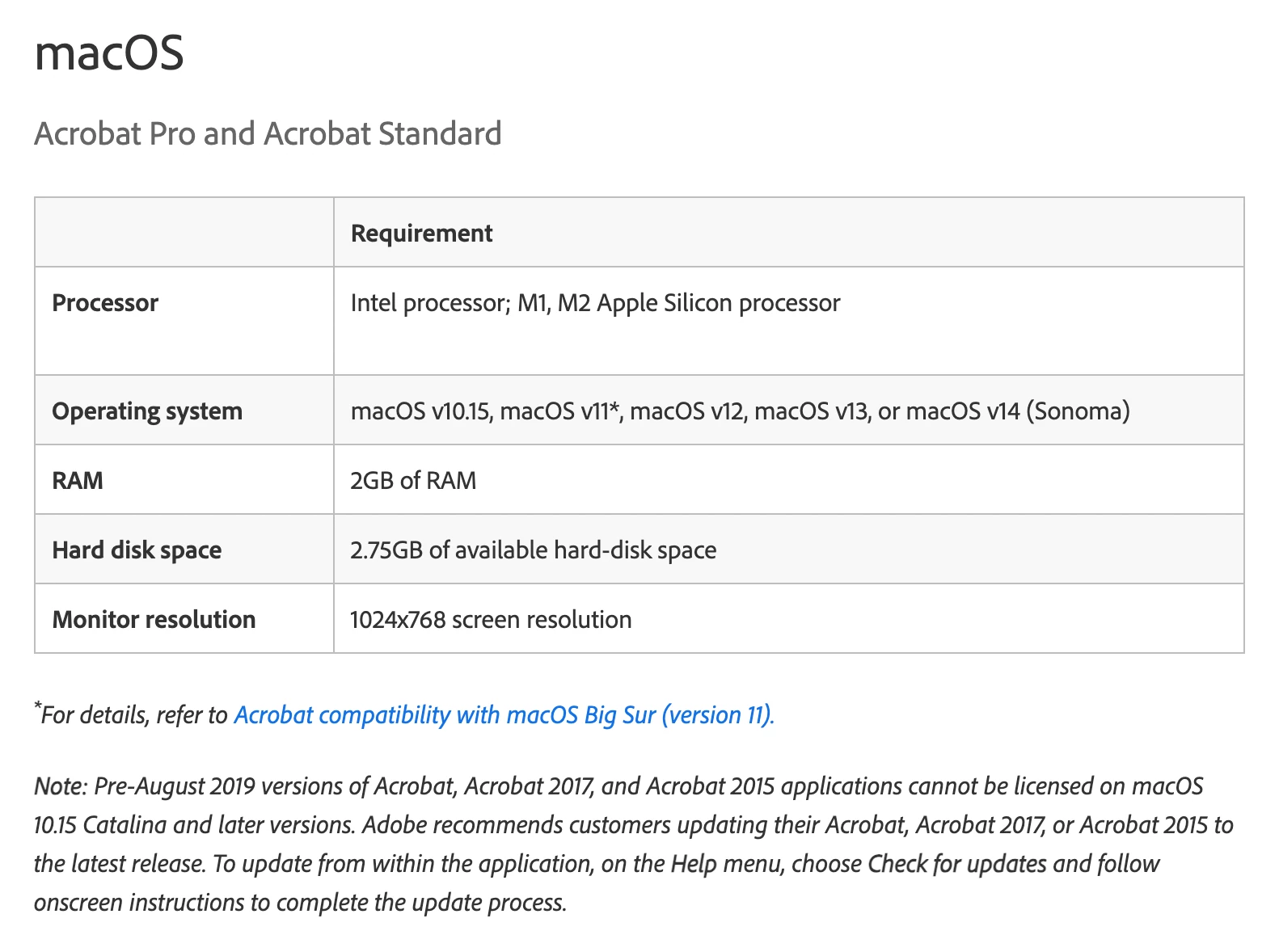Select the RAM row label

pos(78,481)
